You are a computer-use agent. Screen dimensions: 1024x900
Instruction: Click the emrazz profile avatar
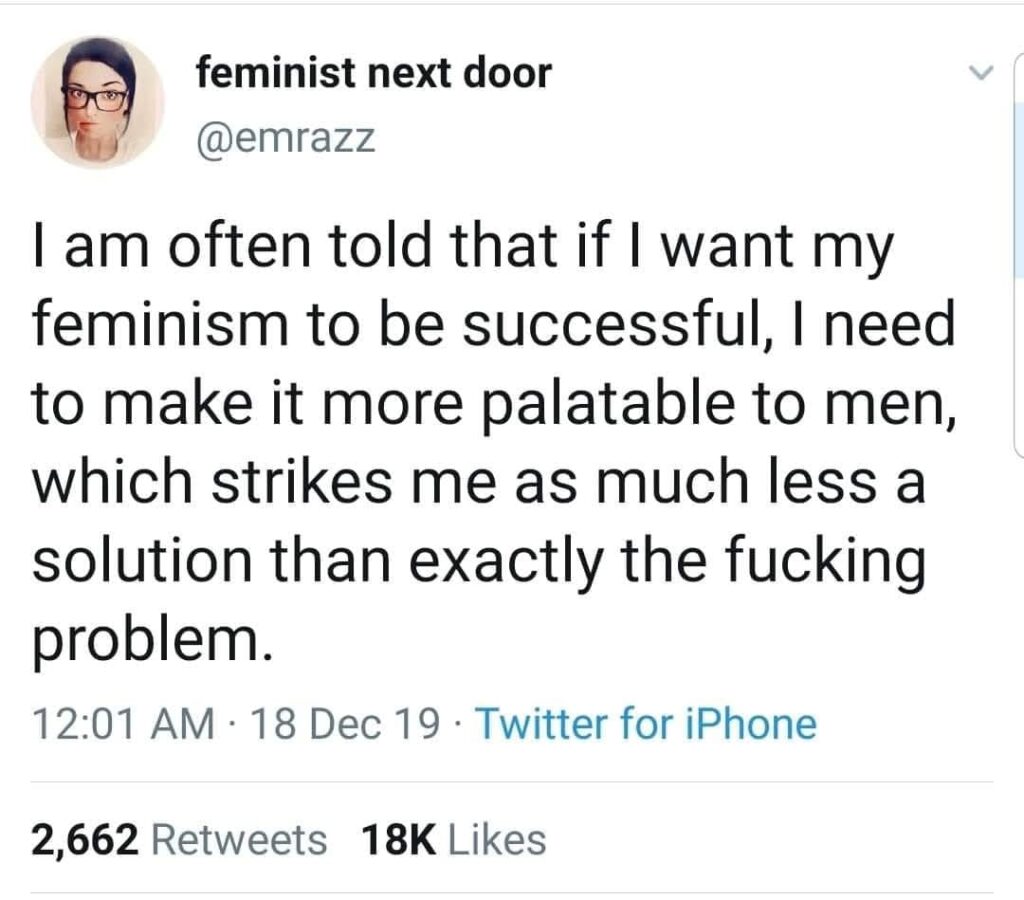pyautogui.click(x=97, y=103)
